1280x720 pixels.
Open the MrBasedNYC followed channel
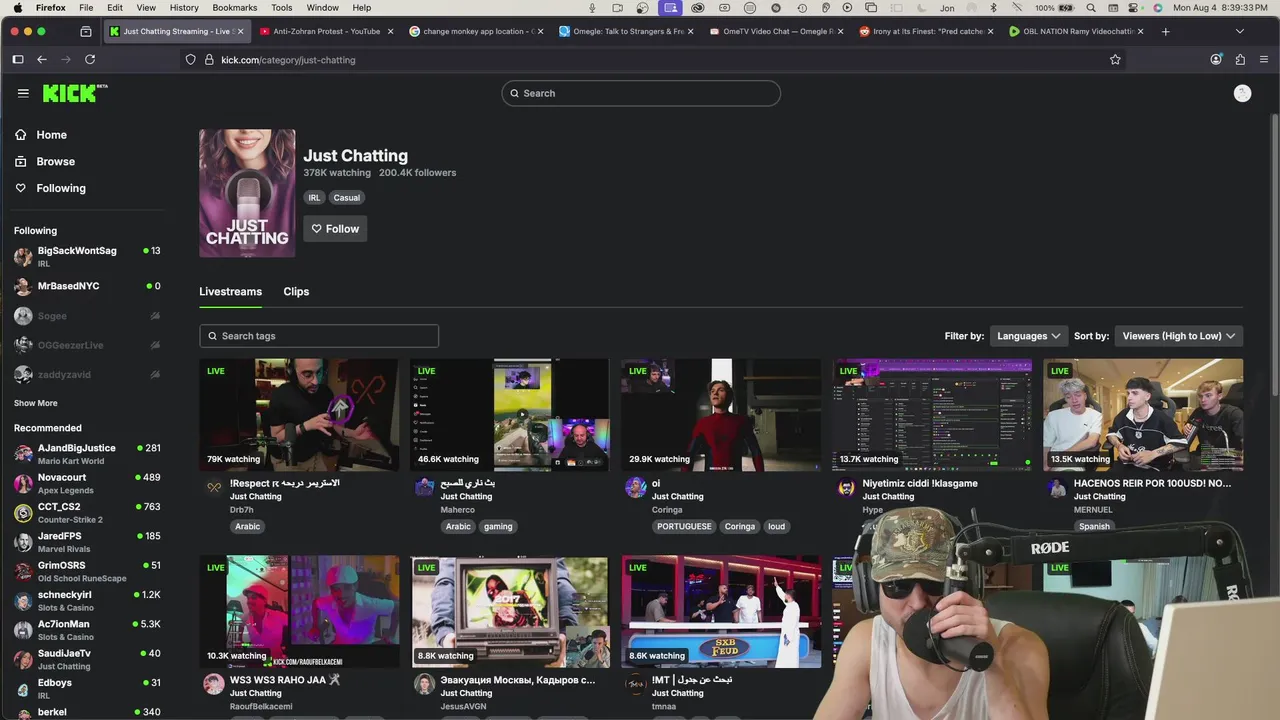pyautogui.click(x=87, y=286)
